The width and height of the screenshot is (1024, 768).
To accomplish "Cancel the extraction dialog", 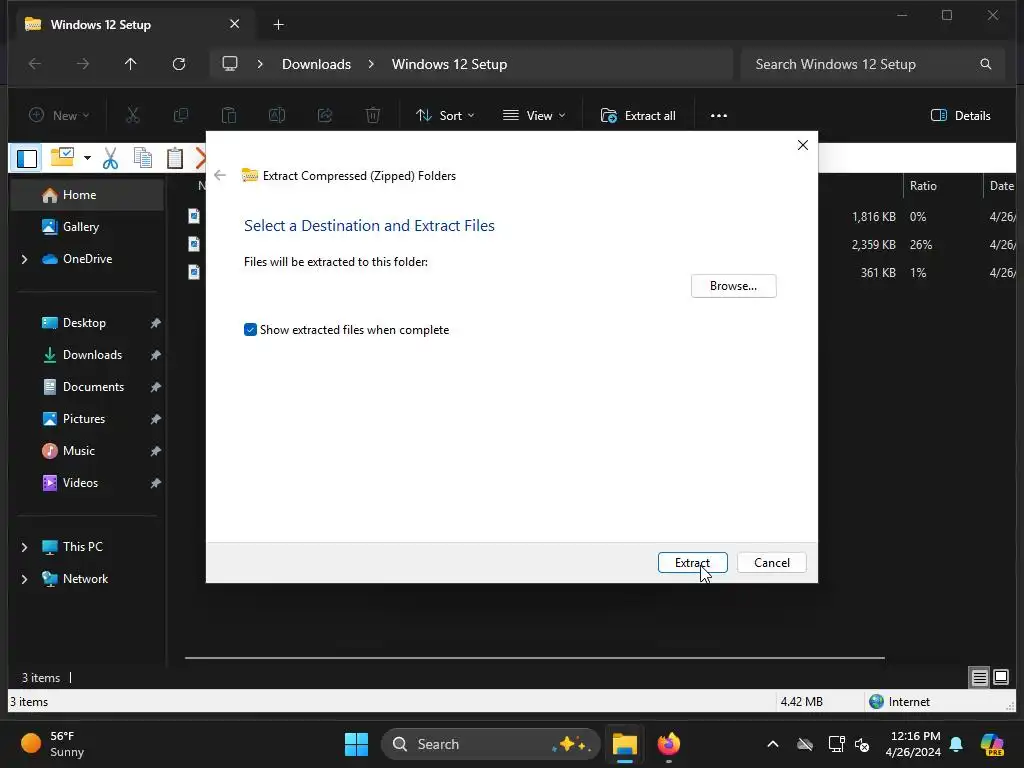I will (x=771, y=562).
